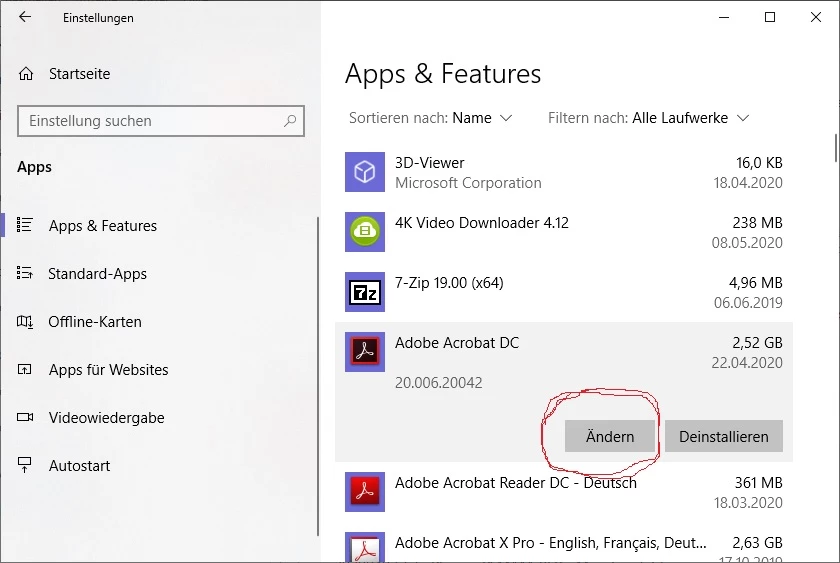Click the date 18.03.2020
Viewport: 840px width, 563px height.
point(748,503)
